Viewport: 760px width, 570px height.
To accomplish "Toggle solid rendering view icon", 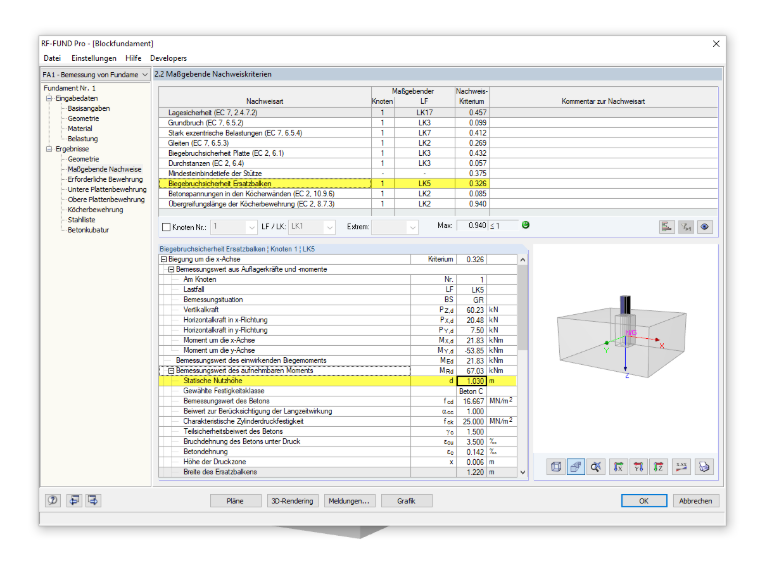I will coord(575,467).
